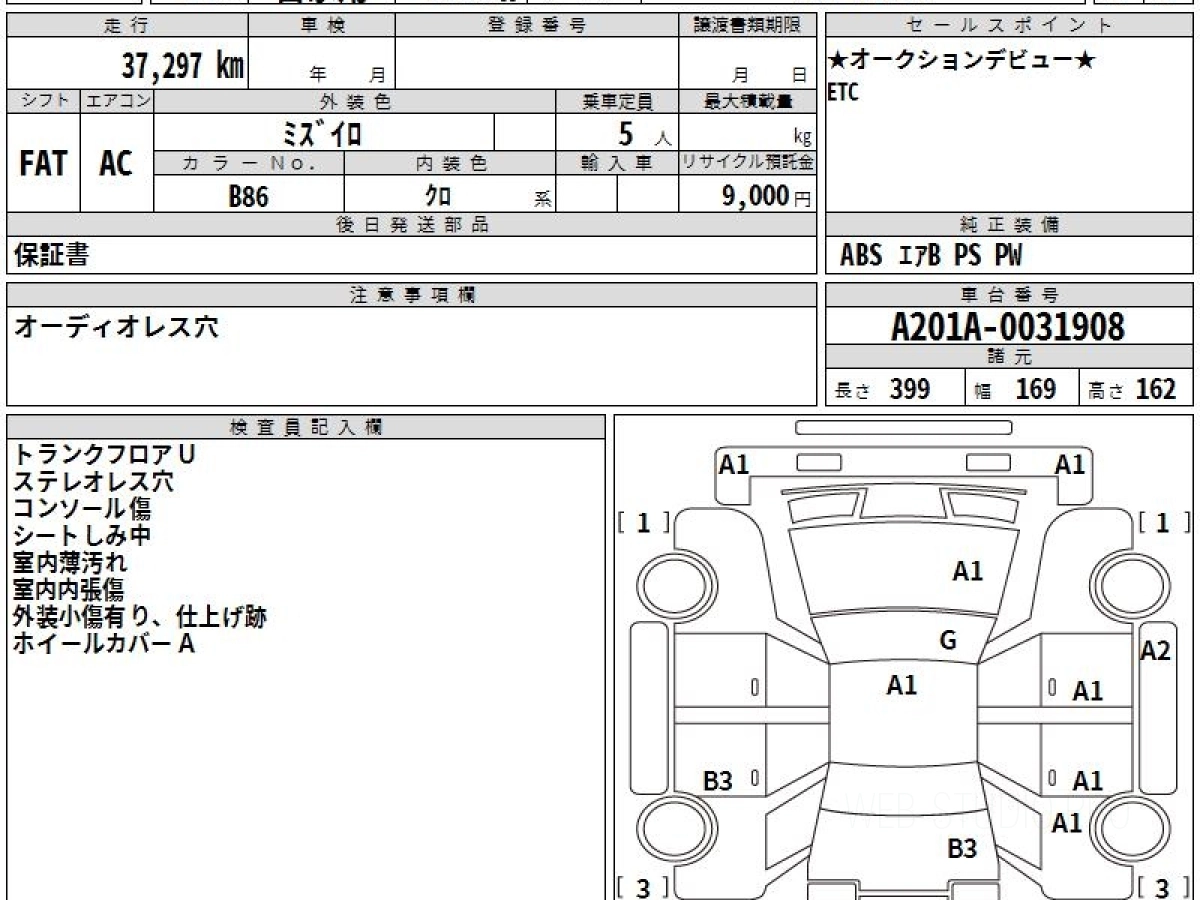
Task: Click the interior color クロ
Action: 438,196
